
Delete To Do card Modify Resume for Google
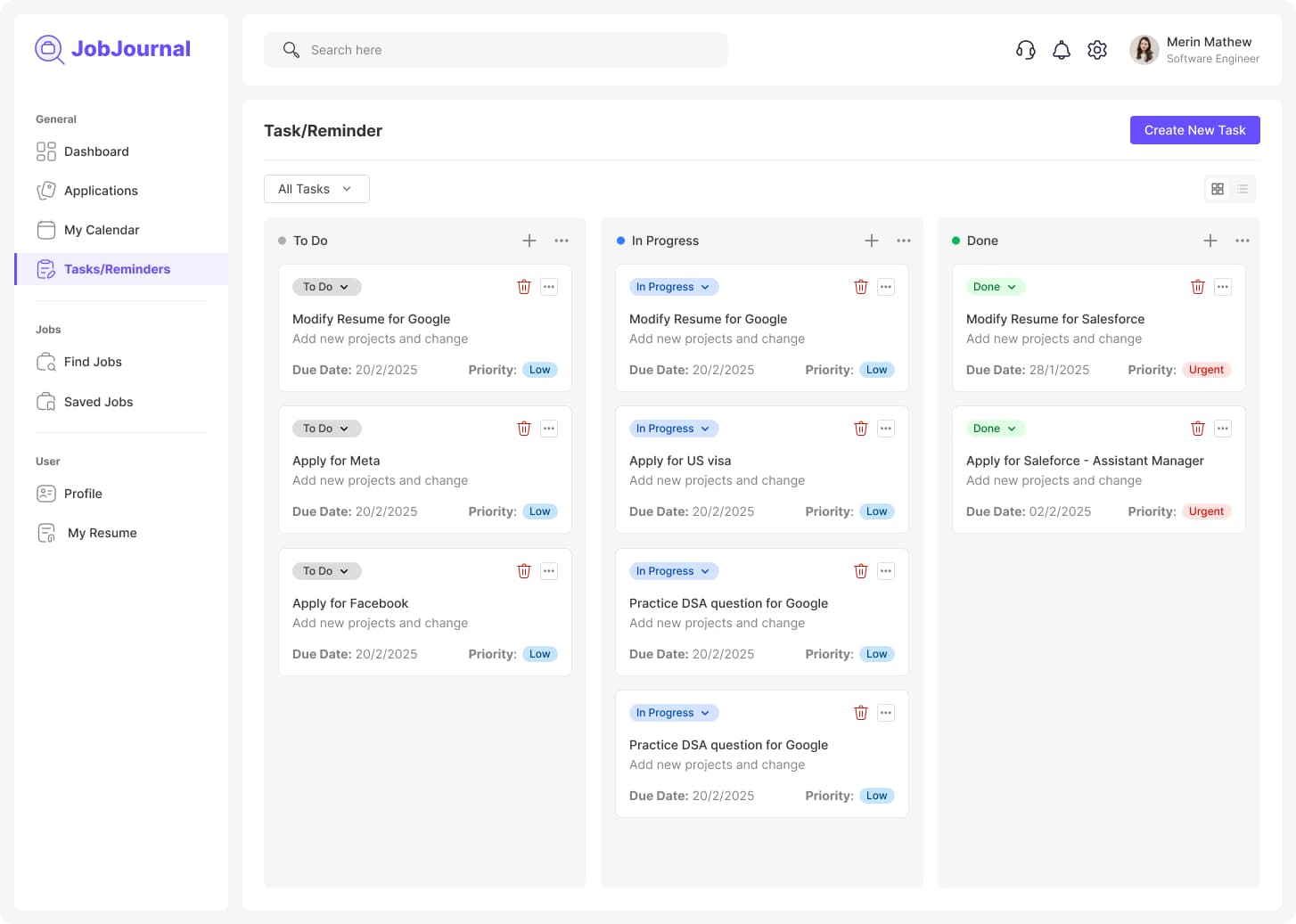524,287
